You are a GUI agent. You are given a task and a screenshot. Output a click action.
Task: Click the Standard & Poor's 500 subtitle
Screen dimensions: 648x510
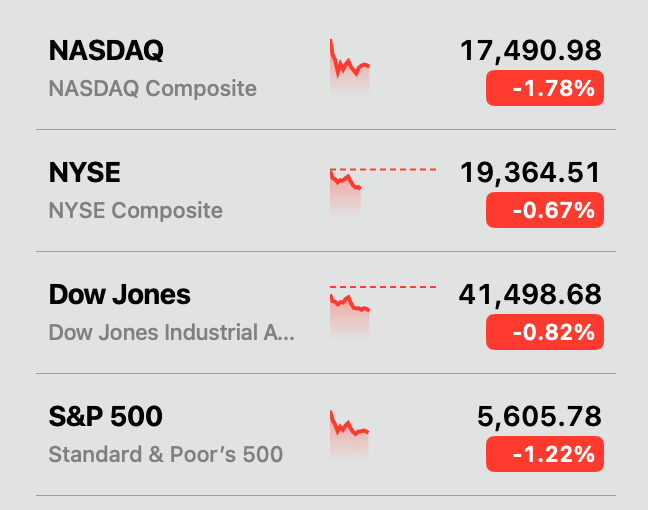click(165, 454)
